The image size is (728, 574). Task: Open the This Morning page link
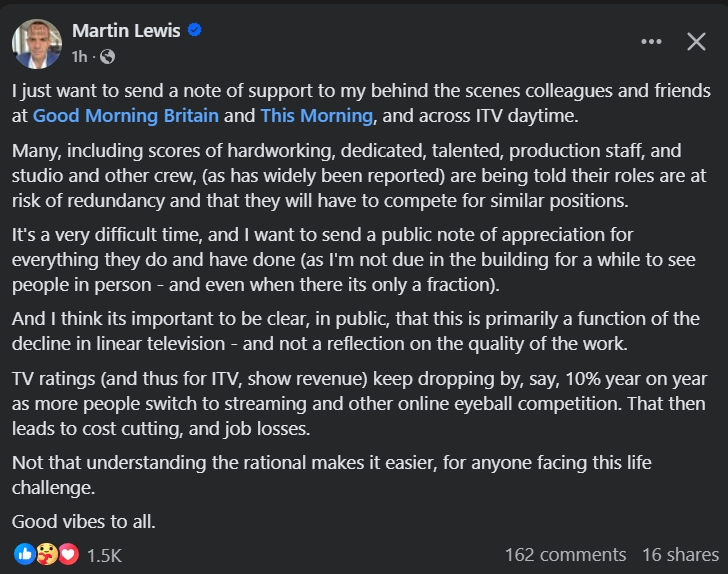pyautogui.click(x=317, y=115)
